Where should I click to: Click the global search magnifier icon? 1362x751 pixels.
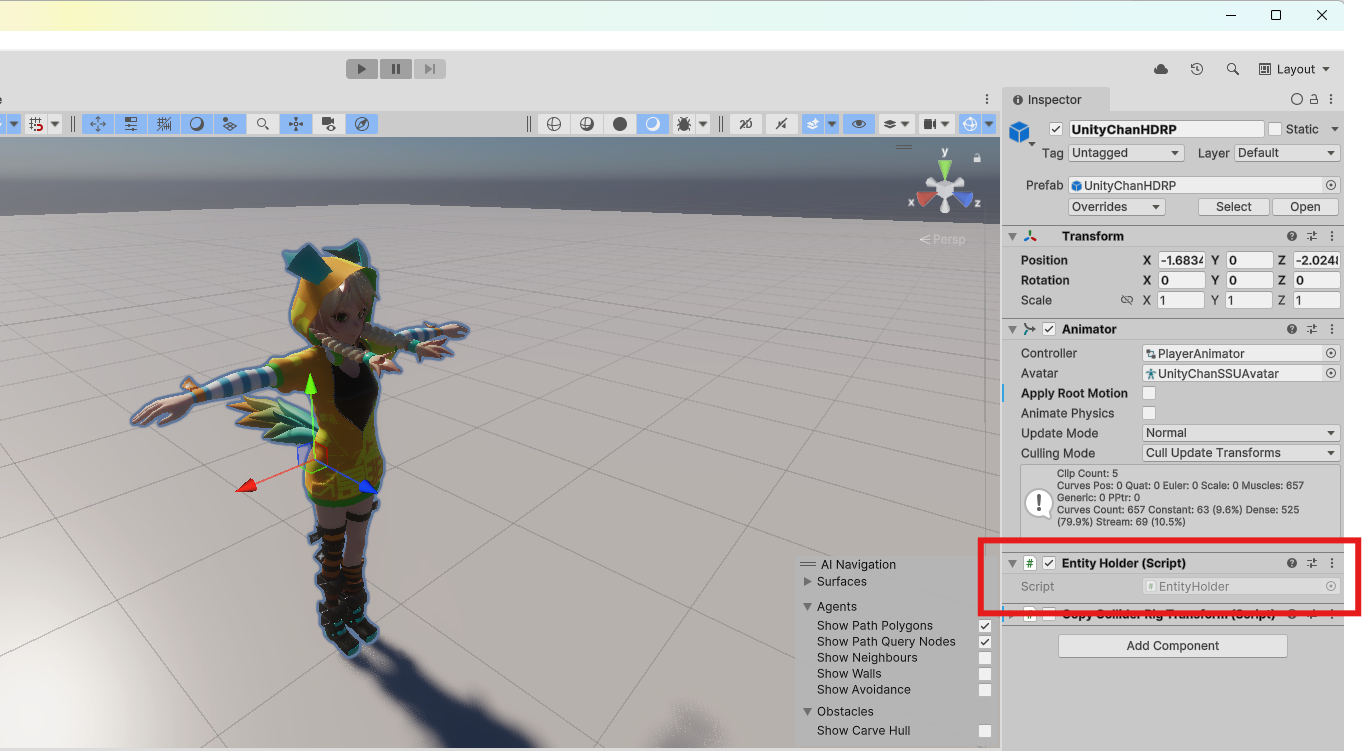click(1233, 69)
